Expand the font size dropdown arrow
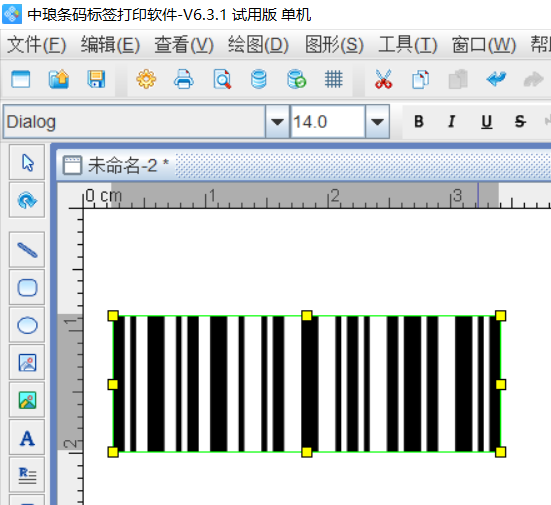 [x=377, y=122]
